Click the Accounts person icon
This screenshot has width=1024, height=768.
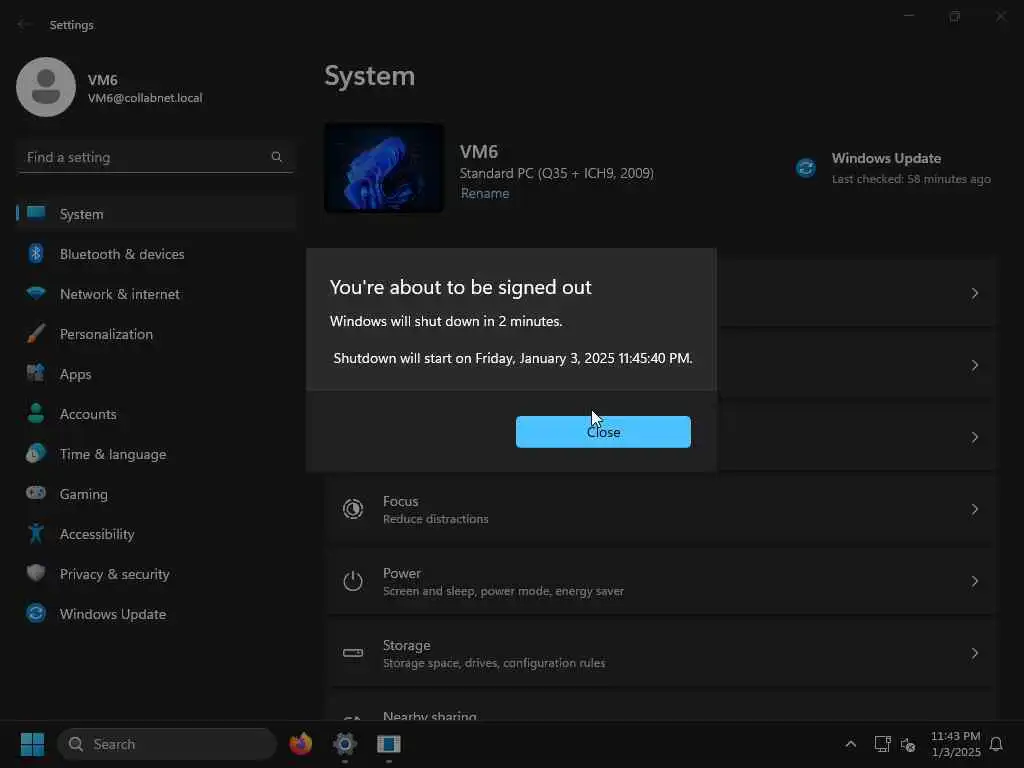(36, 413)
